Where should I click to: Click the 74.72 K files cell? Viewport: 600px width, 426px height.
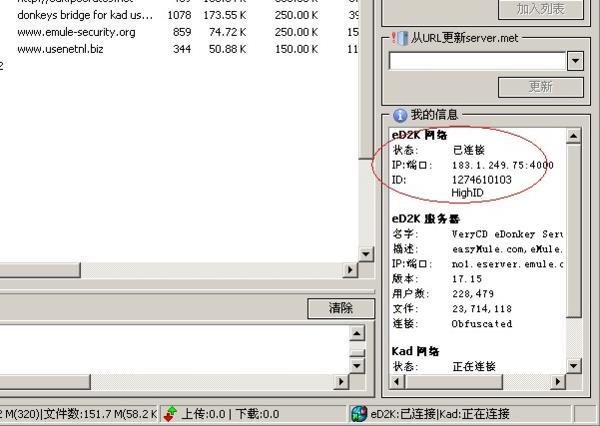coord(228,32)
